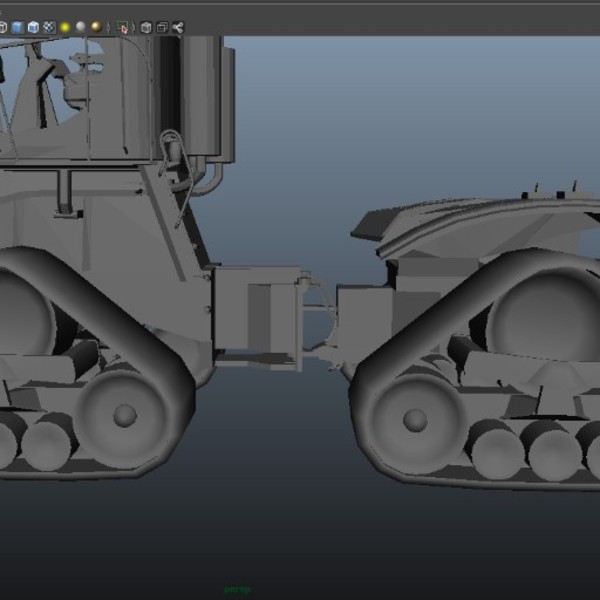Enable wireframe display cube icon
This screenshot has width=600, height=600.
tap(3, 28)
